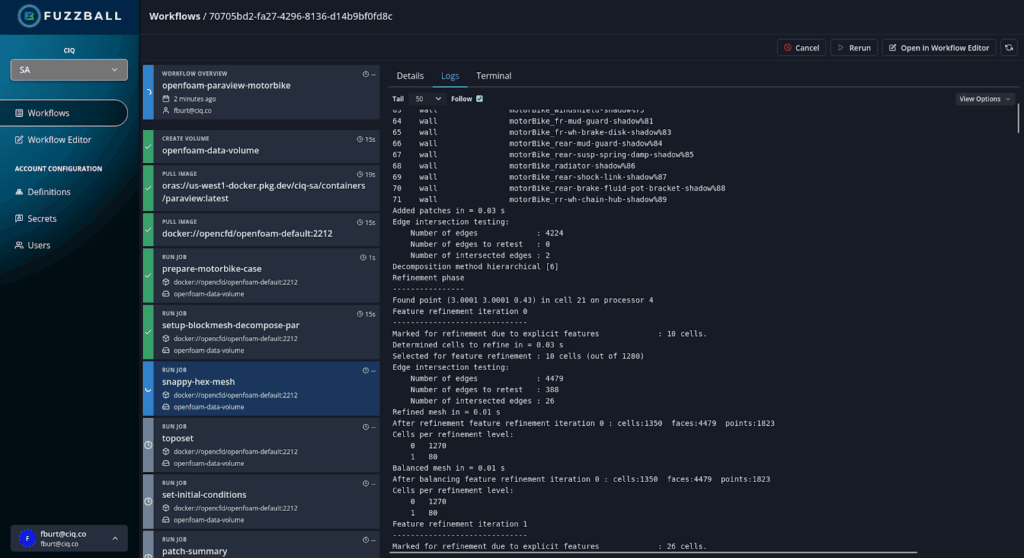Click the Fuzzball logo icon

(28, 16)
